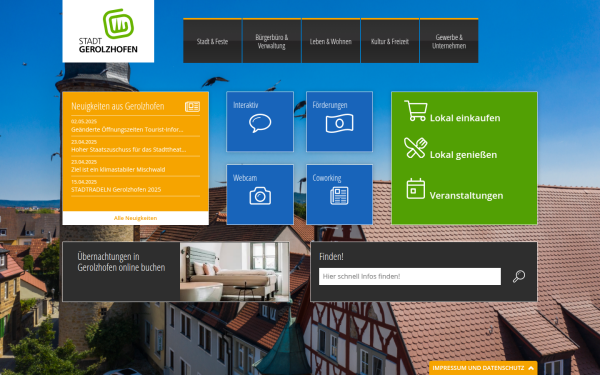Click the Neuigkeiten aus Gerolzhofen heading
Screen dimensions: 600x375
click(x=117, y=106)
